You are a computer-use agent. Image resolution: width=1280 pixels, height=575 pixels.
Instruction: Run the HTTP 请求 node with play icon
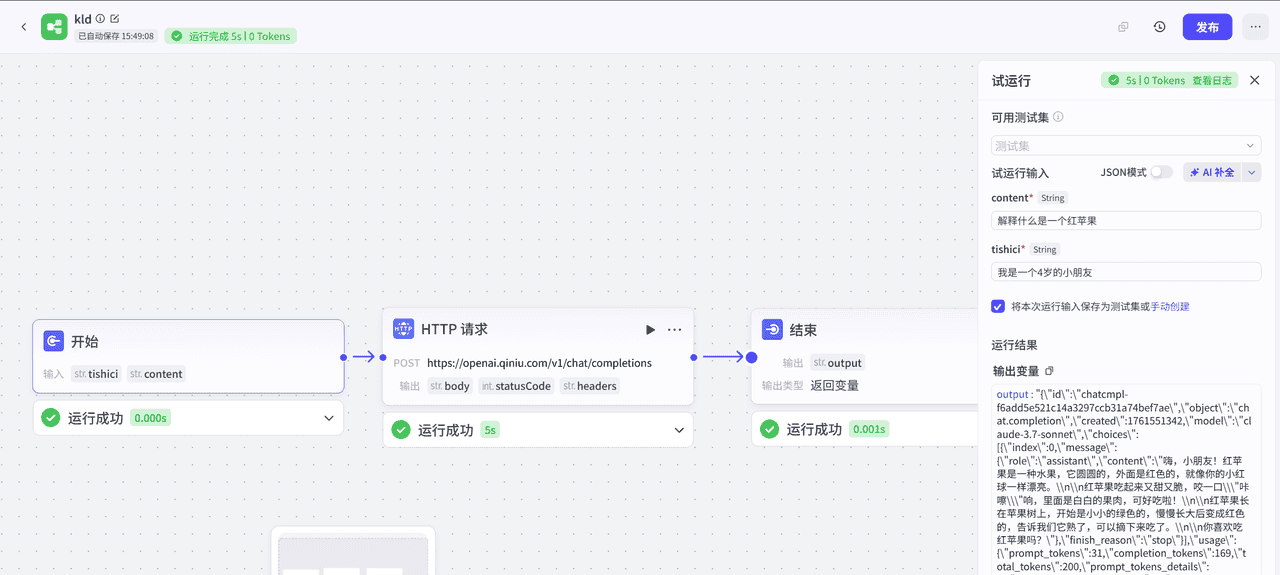coord(650,330)
